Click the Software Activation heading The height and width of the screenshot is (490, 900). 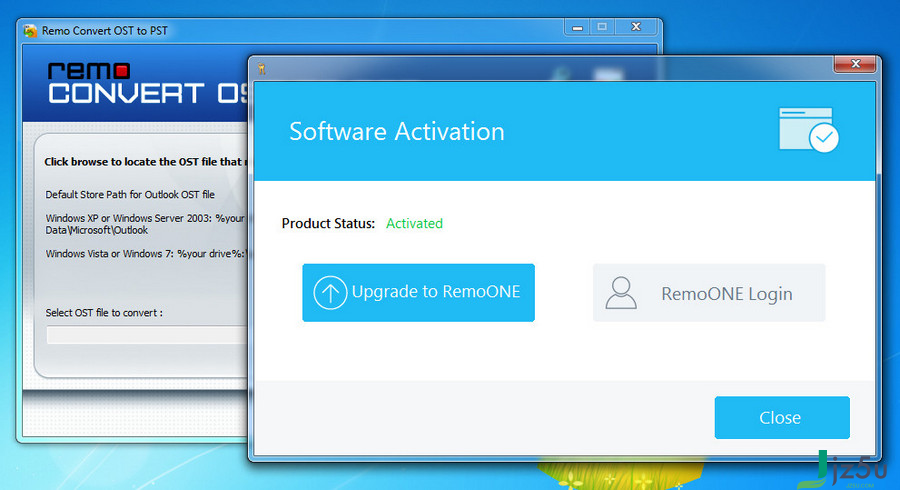(x=397, y=131)
